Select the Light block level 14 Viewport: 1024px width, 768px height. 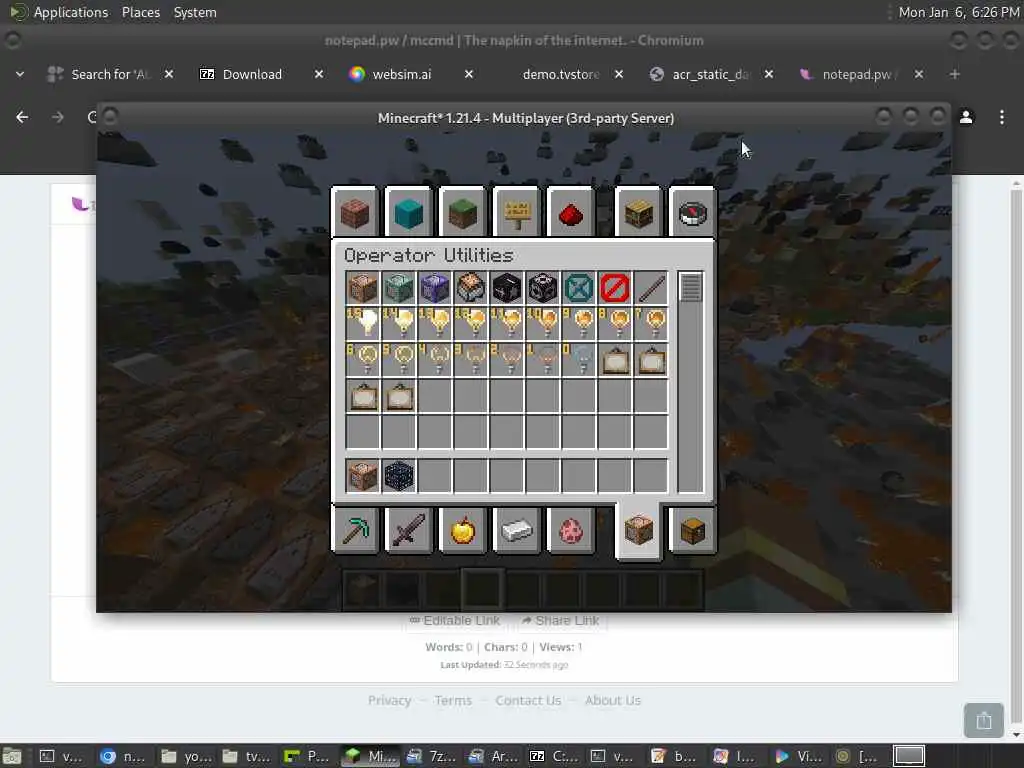click(x=398, y=324)
